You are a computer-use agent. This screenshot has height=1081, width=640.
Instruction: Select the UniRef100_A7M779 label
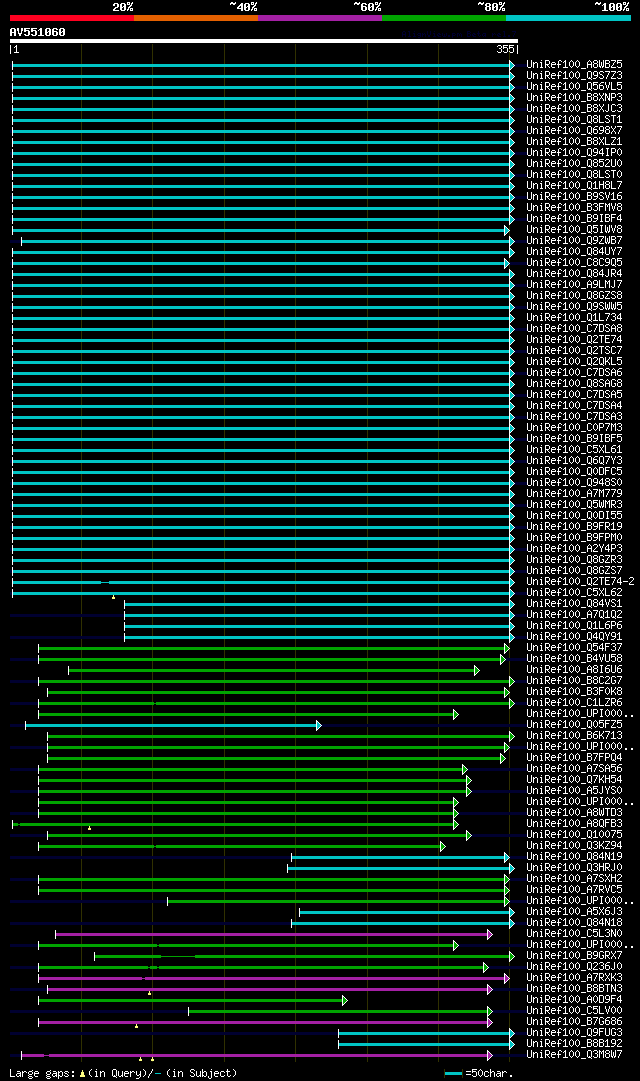574,494
